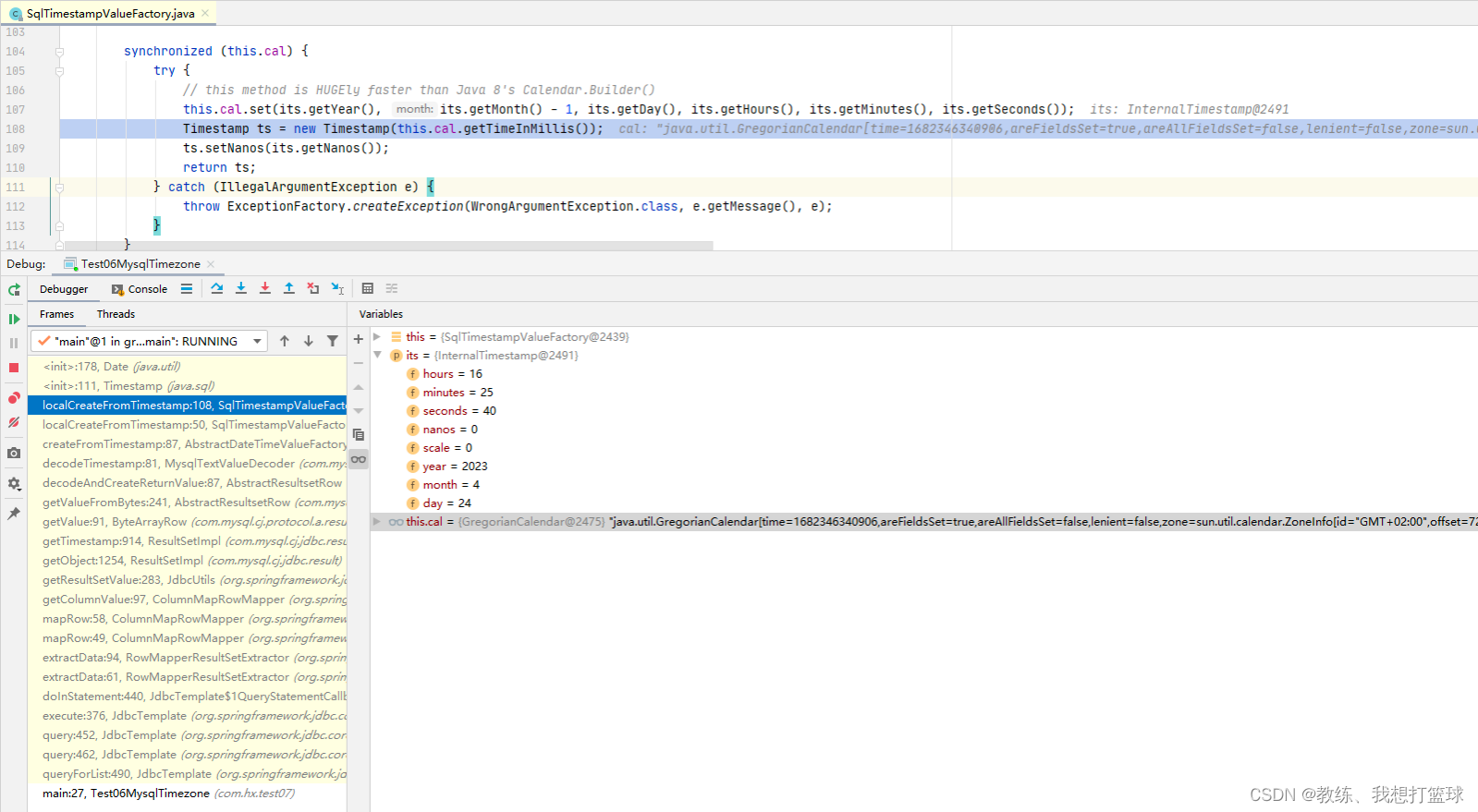The width and height of the screenshot is (1478, 812).
Task: Force step into with red arrow
Action: coord(265,288)
